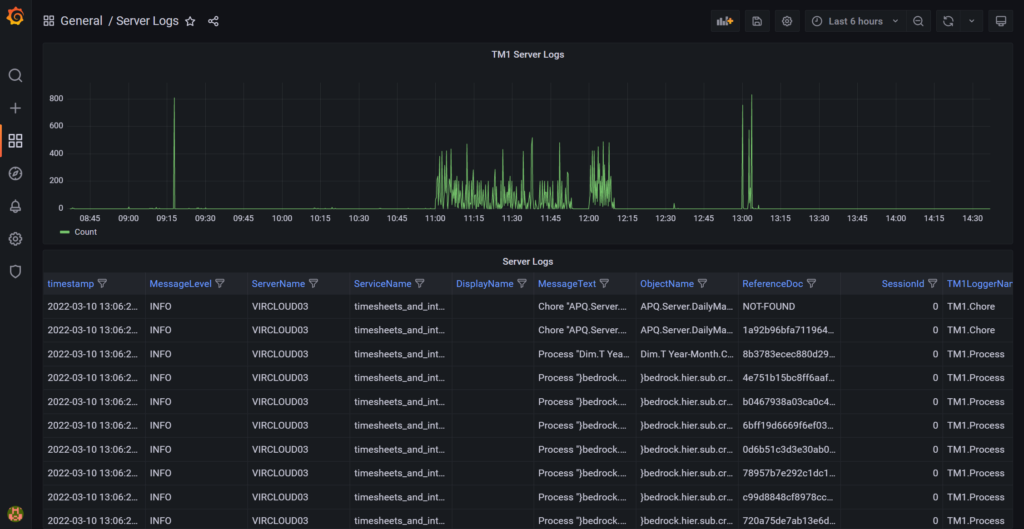
Task: Open the Search dashboards sidebar icon
Action: (15, 76)
